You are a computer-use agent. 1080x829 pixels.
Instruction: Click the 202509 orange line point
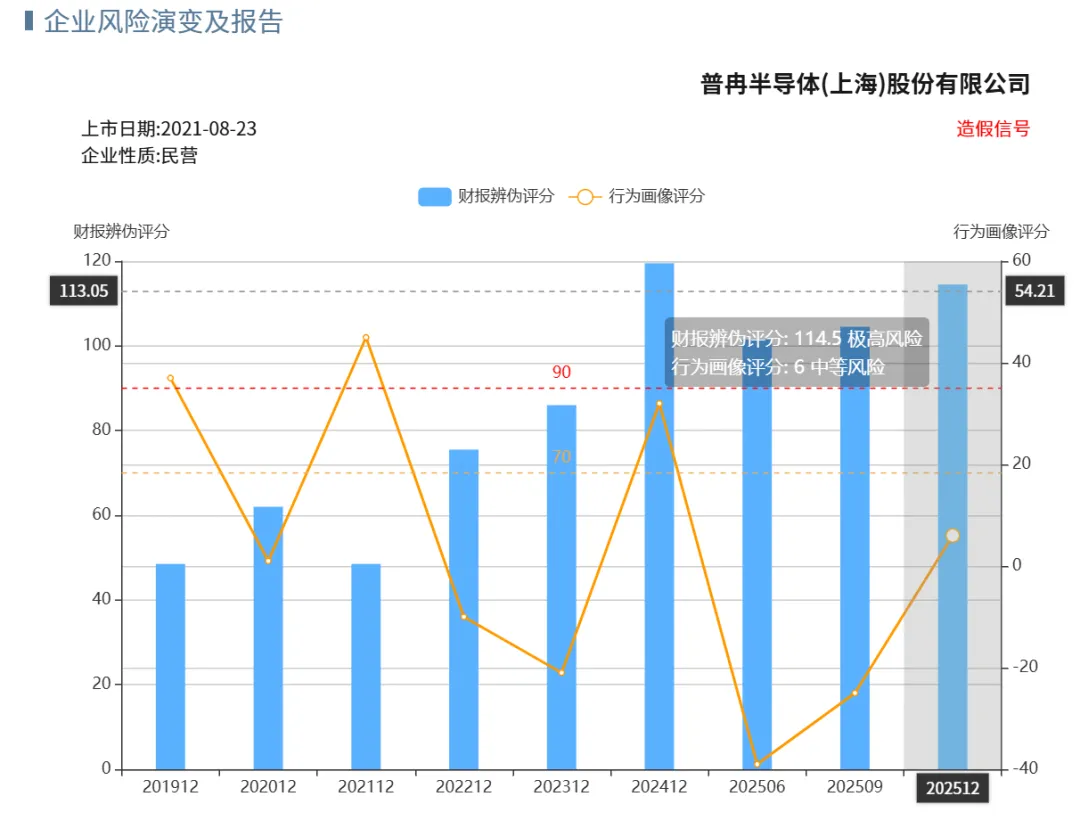[x=855, y=693]
